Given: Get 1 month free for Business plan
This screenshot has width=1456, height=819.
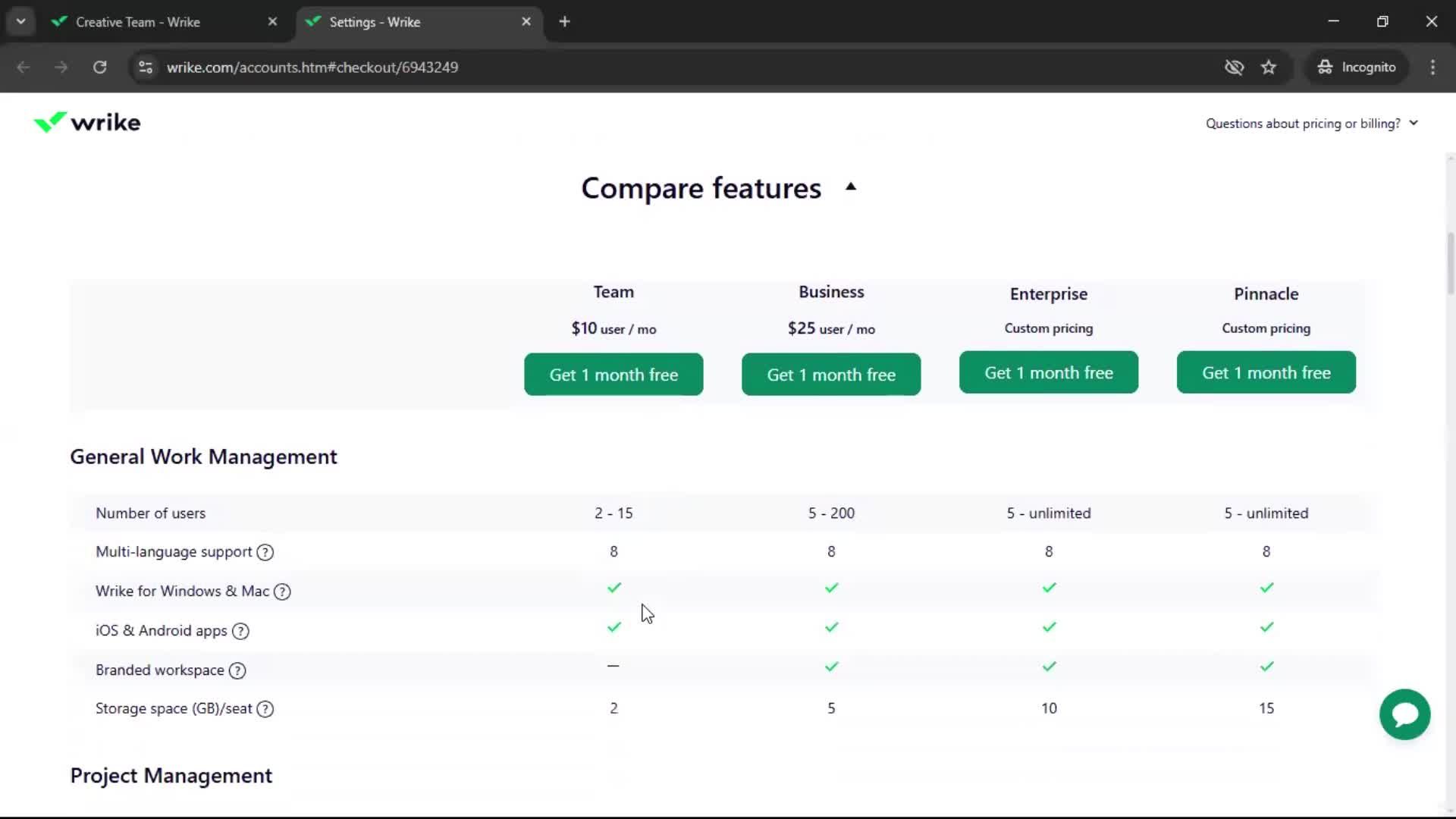Looking at the screenshot, I should click(831, 375).
